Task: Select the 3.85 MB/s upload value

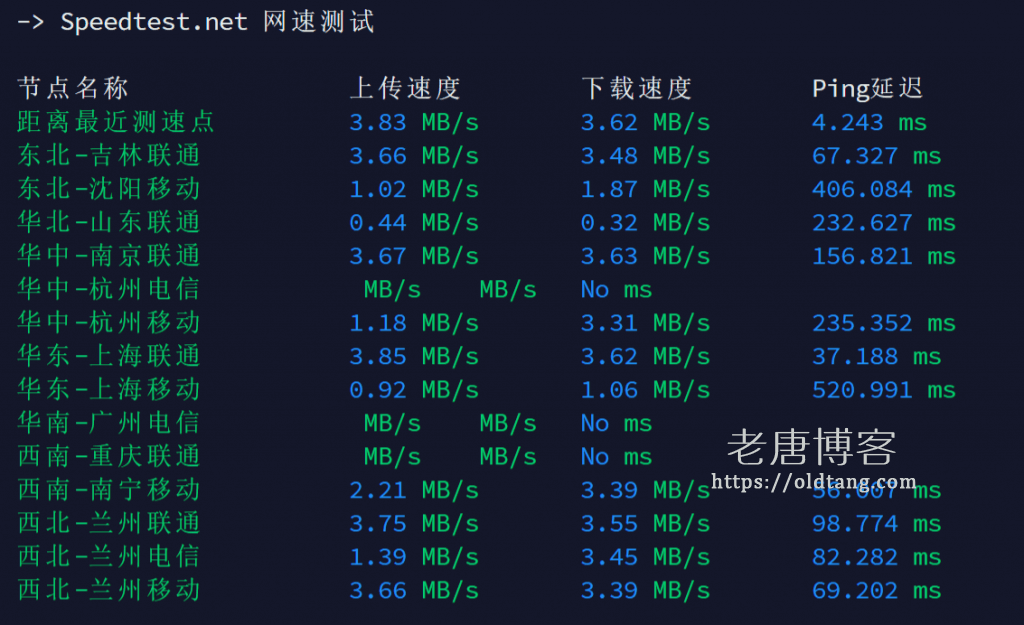Action: 413,356
